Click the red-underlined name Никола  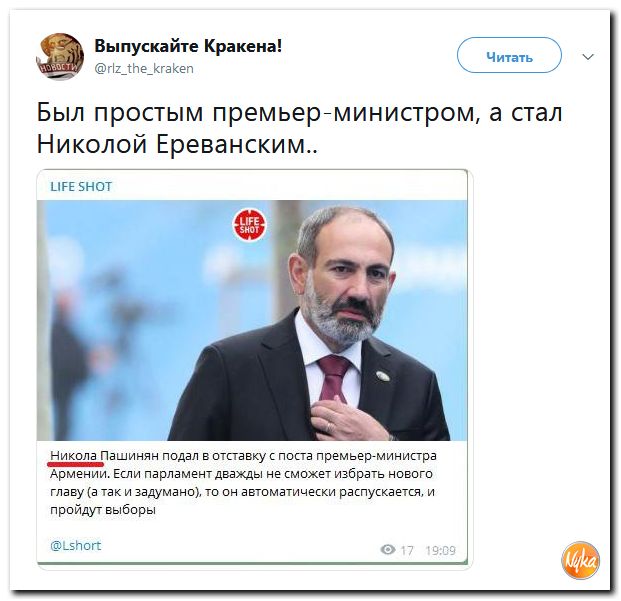pyautogui.click(x=74, y=456)
